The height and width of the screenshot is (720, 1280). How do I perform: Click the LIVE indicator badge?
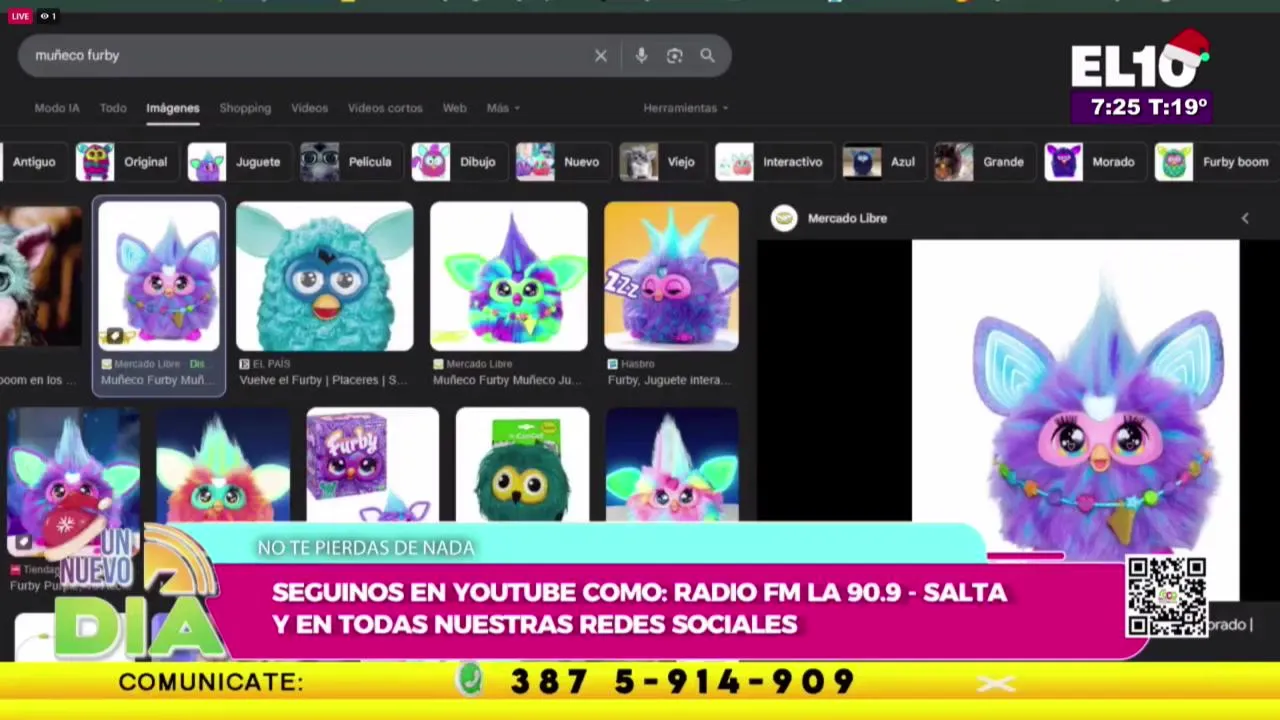[20, 16]
